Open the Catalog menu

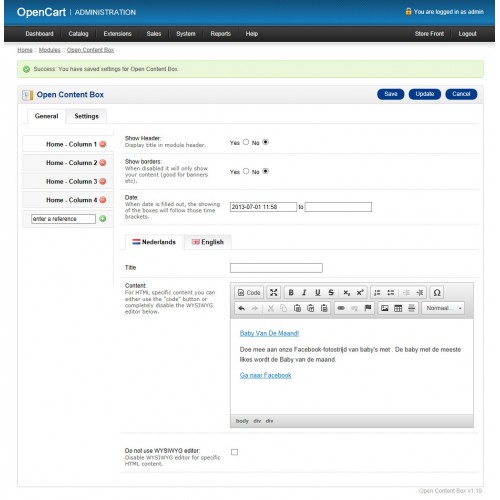tap(78, 34)
